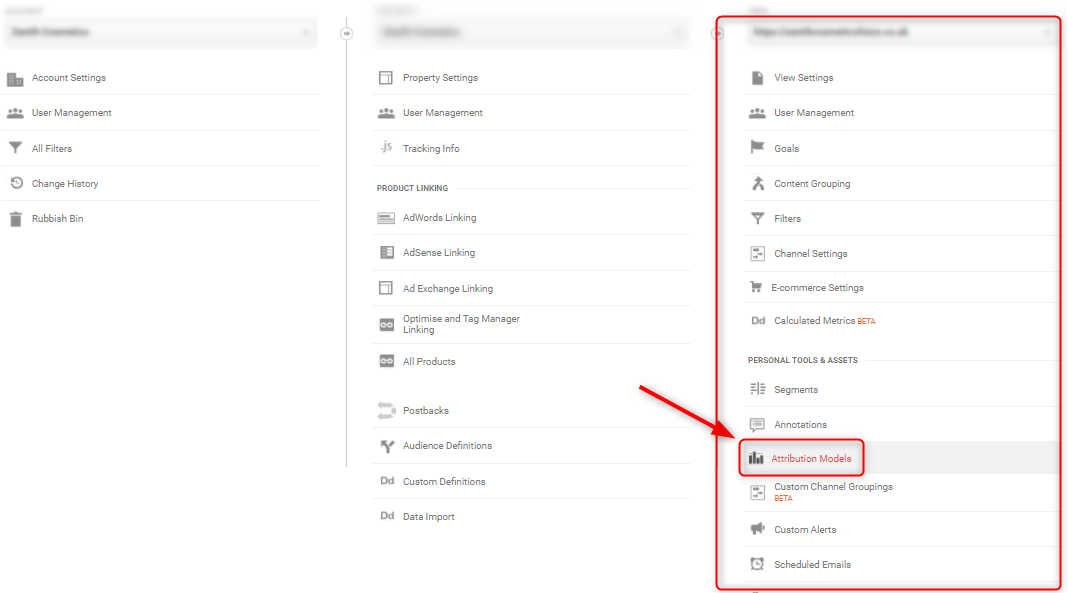The height and width of the screenshot is (593, 1068).
Task: Click the E-commerce Settings cart icon
Action: pyautogui.click(x=756, y=287)
